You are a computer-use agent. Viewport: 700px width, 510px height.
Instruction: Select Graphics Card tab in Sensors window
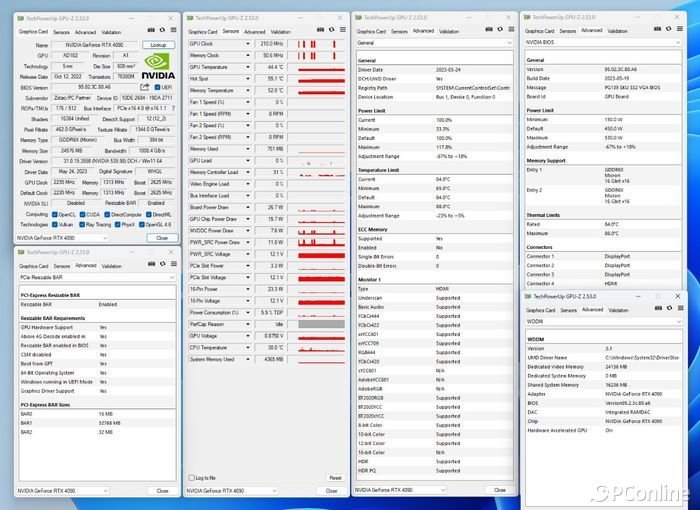(x=203, y=32)
